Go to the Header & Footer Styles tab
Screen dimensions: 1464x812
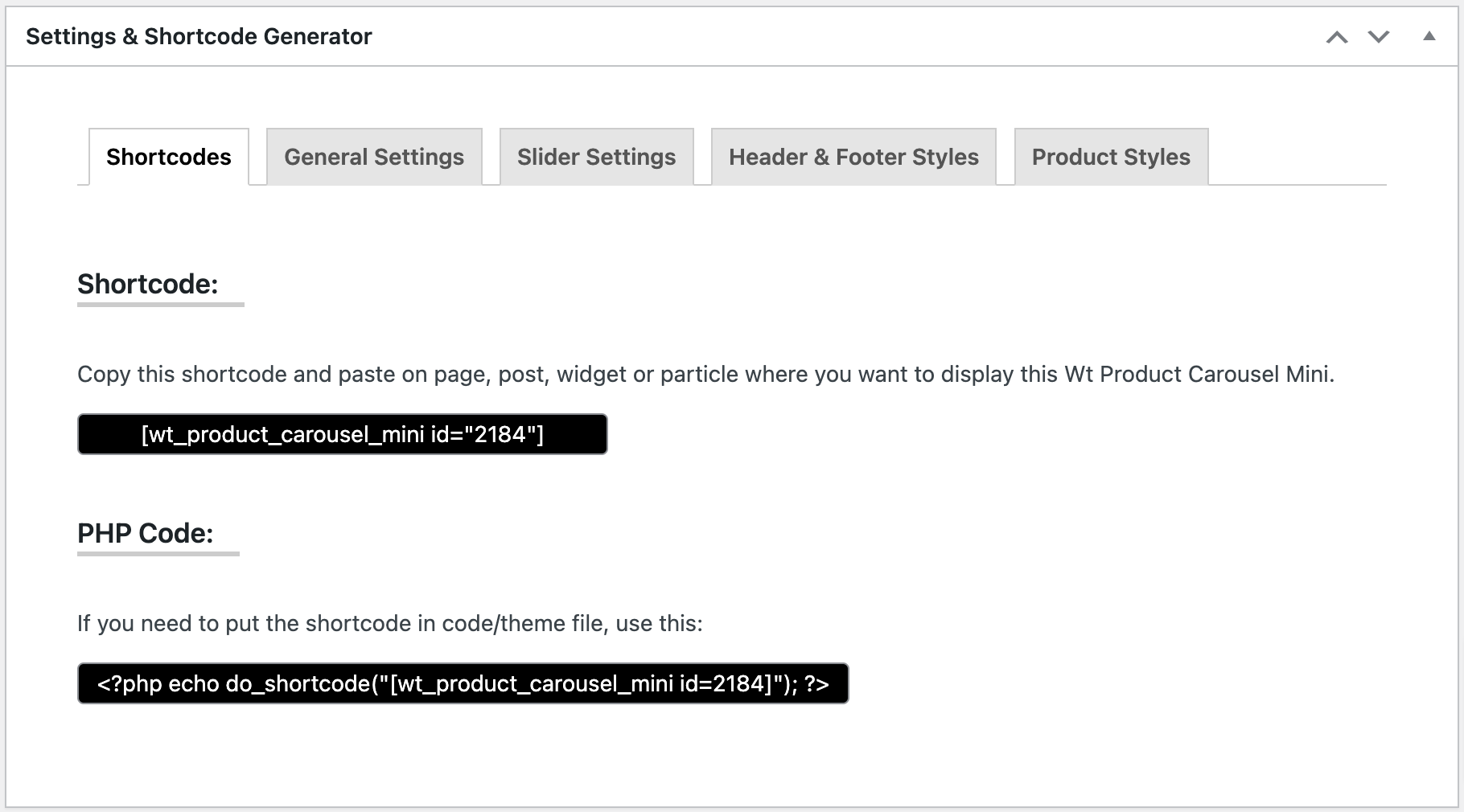tap(853, 157)
